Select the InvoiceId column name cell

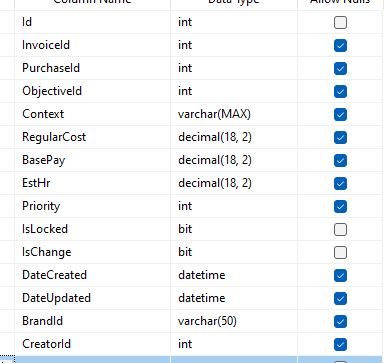[x=92, y=45]
